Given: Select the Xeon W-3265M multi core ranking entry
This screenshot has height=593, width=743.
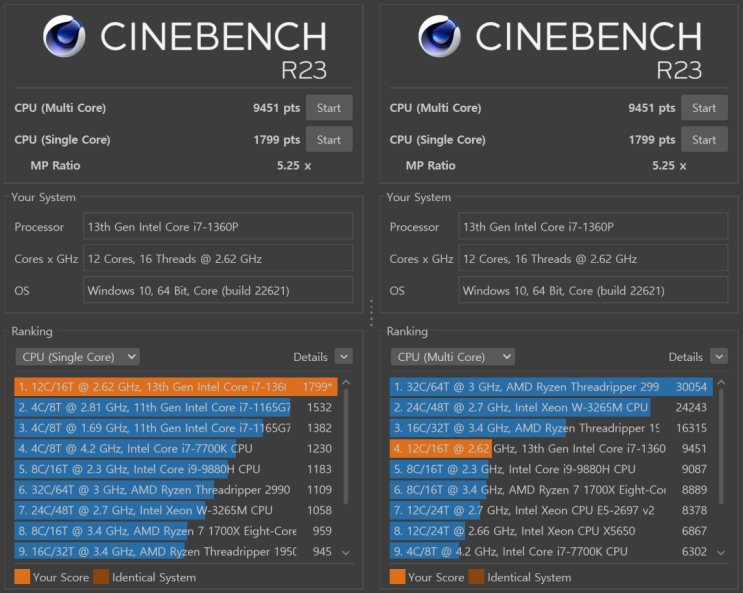Looking at the screenshot, I should point(551,407).
